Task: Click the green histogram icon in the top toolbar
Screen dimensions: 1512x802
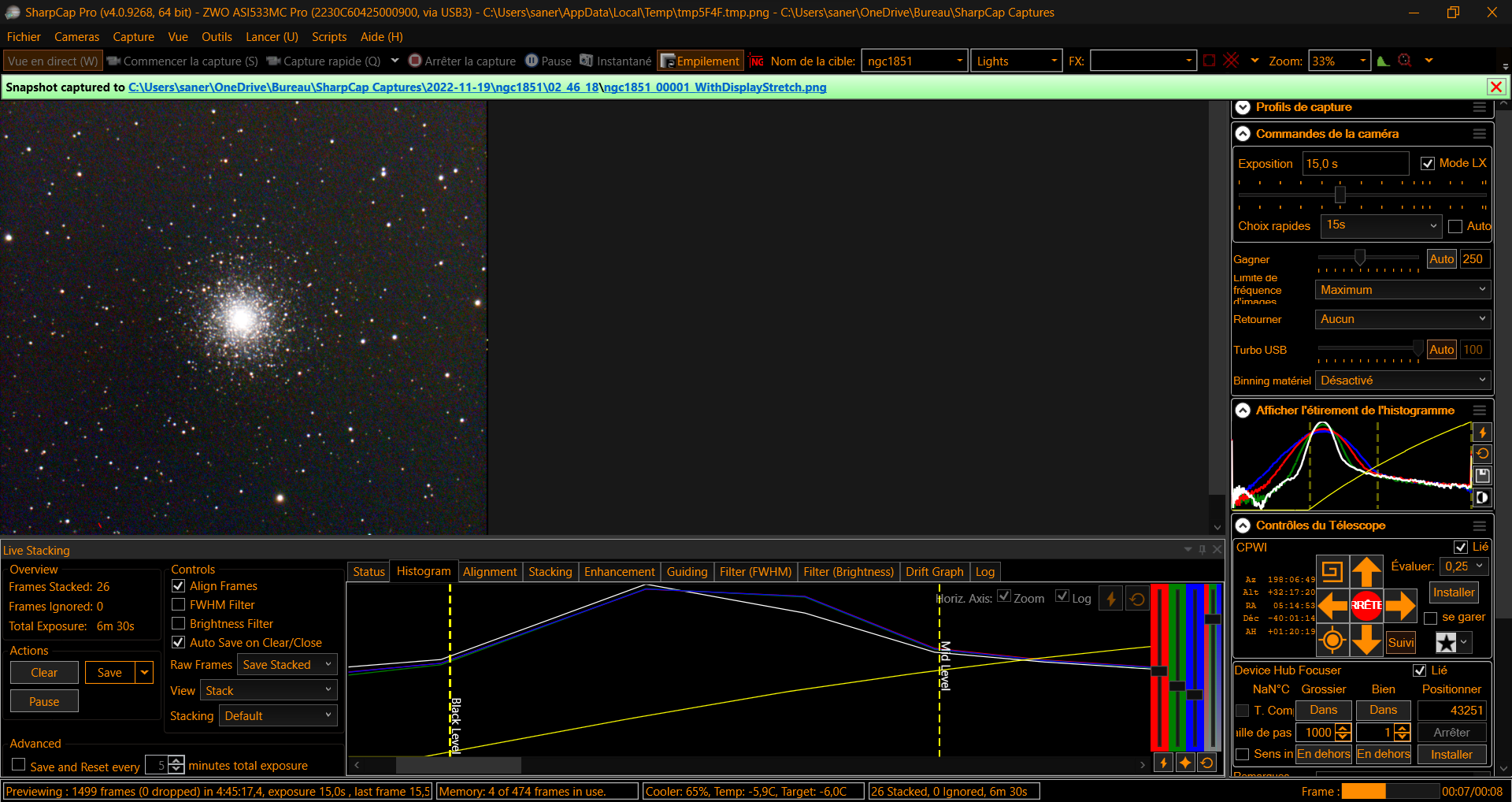Action: click(x=1383, y=61)
